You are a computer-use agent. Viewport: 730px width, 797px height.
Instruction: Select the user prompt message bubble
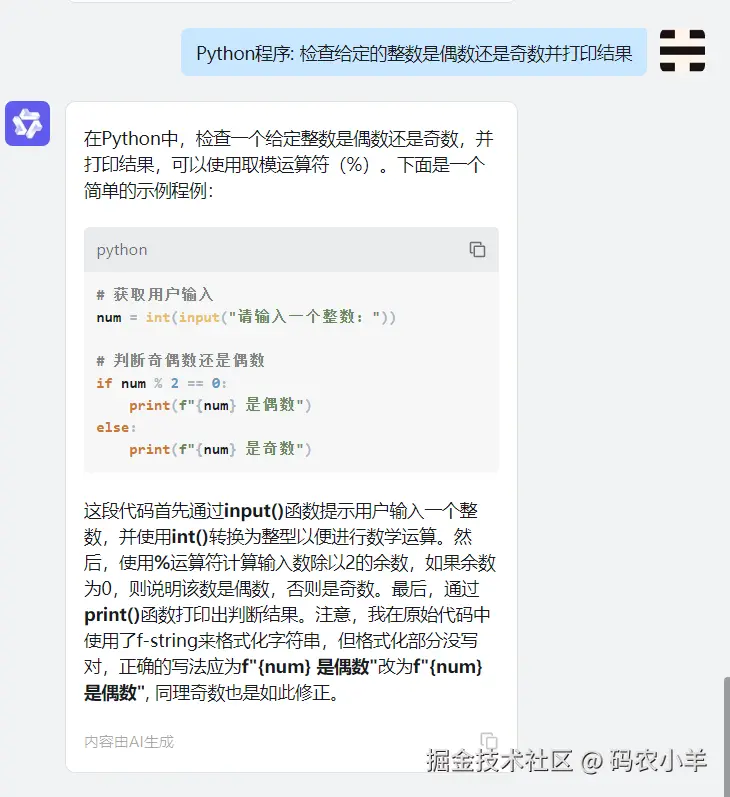coord(414,52)
